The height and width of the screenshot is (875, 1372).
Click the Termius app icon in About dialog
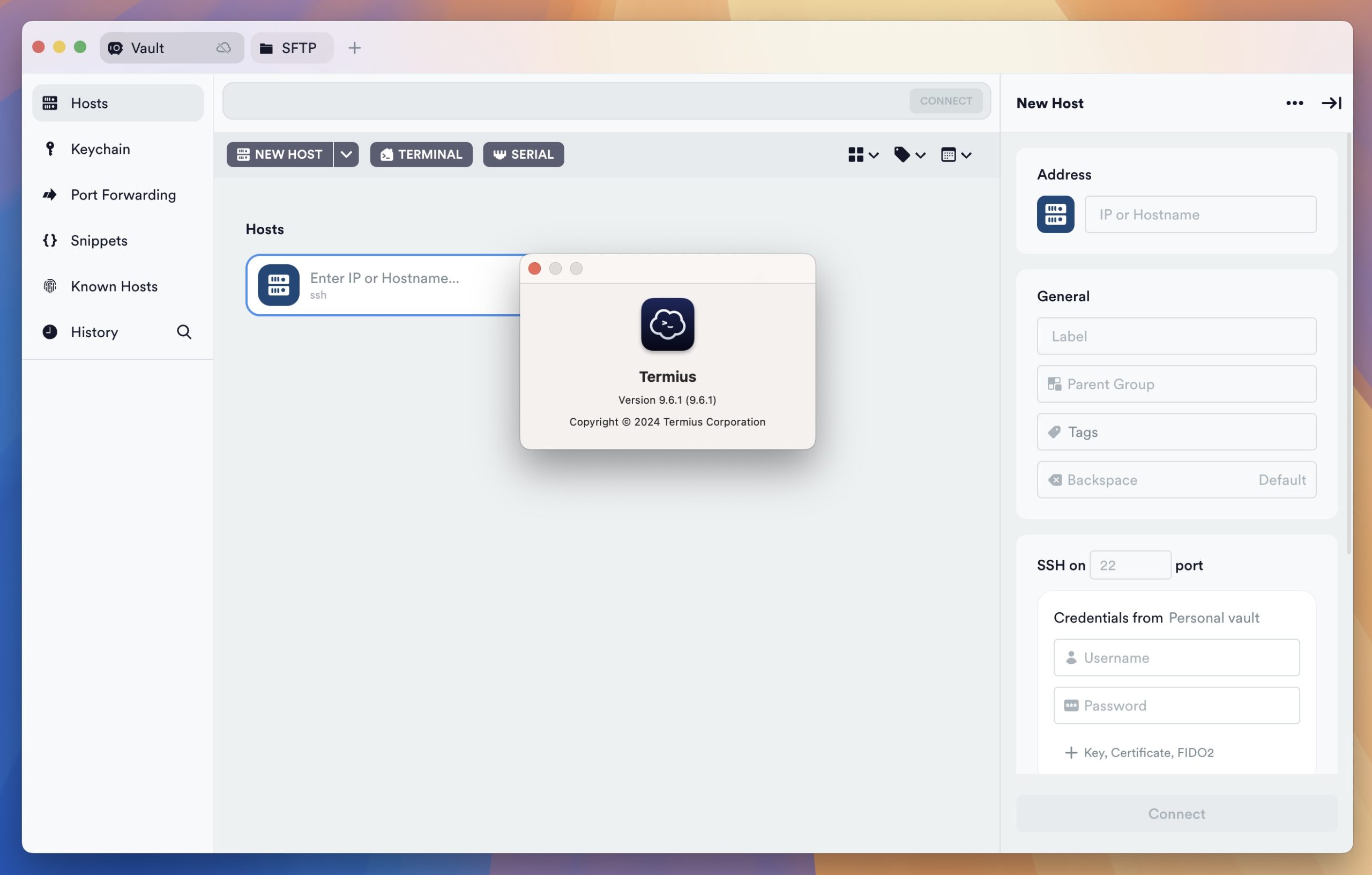[x=667, y=324]
